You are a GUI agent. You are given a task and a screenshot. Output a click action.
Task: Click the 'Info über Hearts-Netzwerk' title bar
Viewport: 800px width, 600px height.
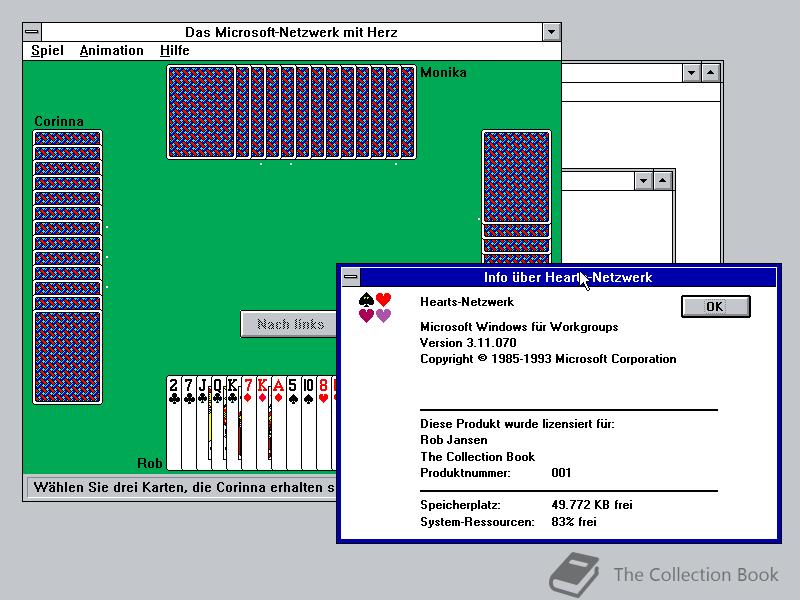tap(568, 277)
